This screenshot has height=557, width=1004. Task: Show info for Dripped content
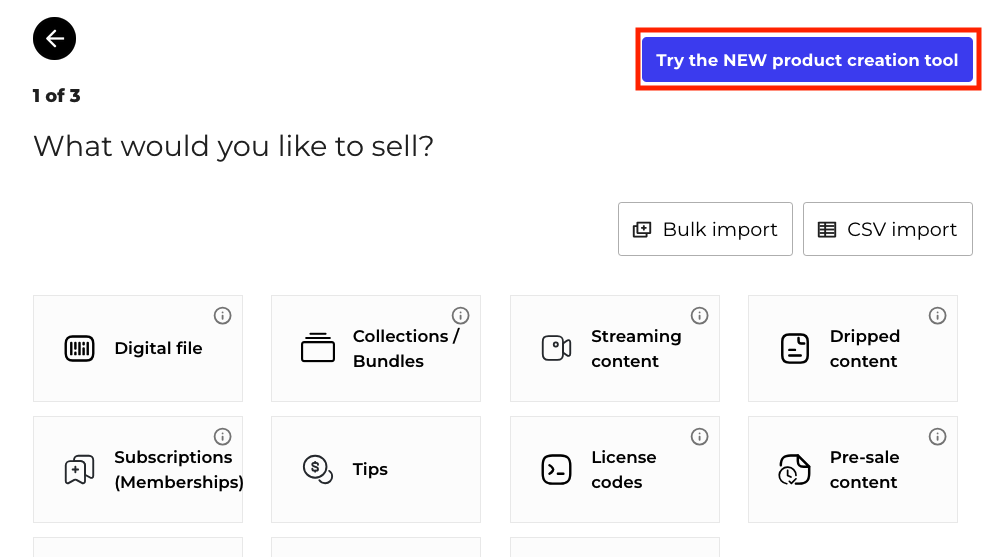[x=938, y=316]
